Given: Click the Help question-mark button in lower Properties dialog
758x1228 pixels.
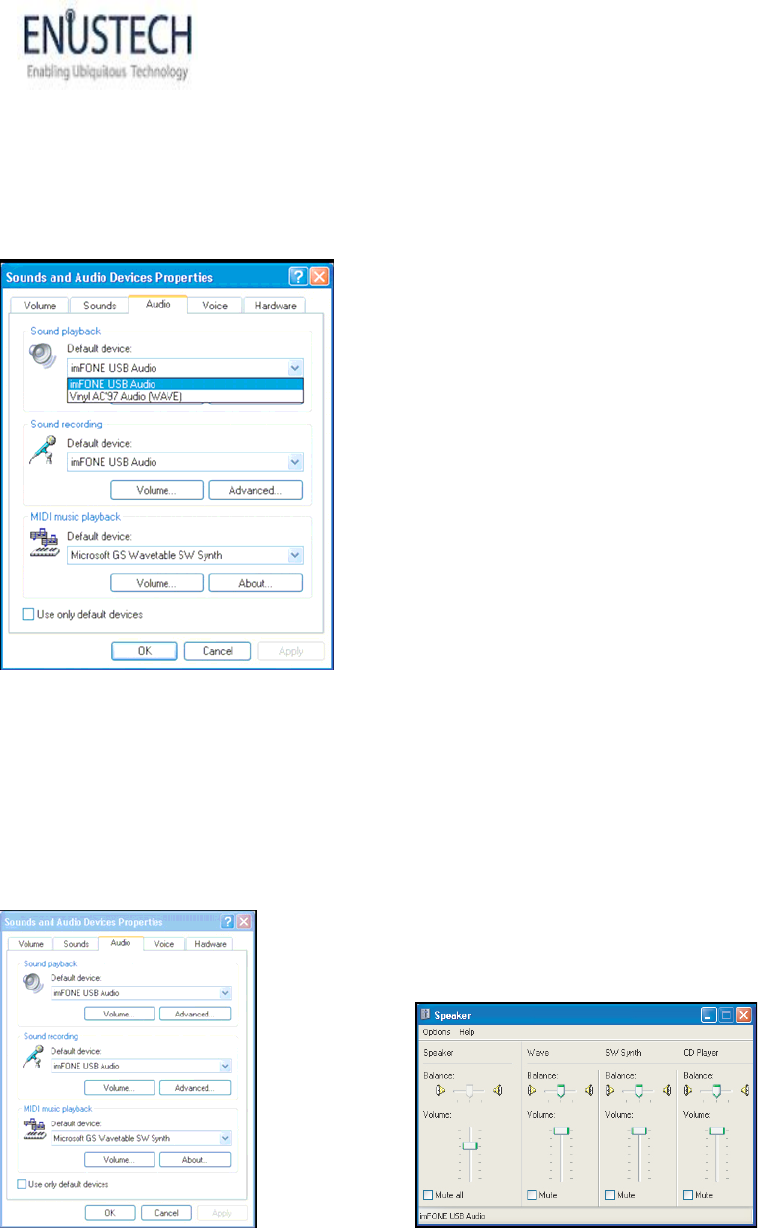Looking at the screenshot, I should click(227, 921).
